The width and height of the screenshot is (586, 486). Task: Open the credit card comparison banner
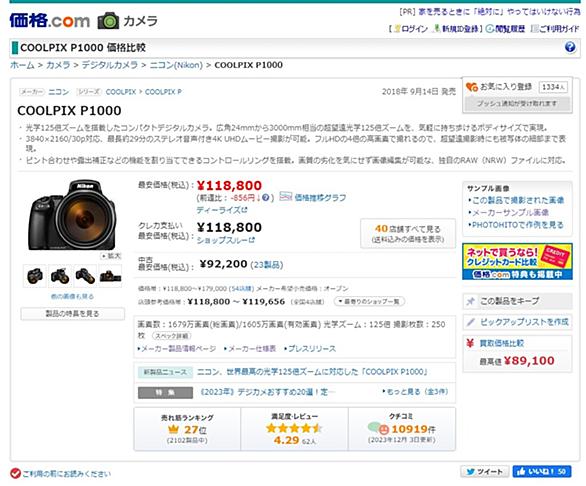tap(517, 262)
